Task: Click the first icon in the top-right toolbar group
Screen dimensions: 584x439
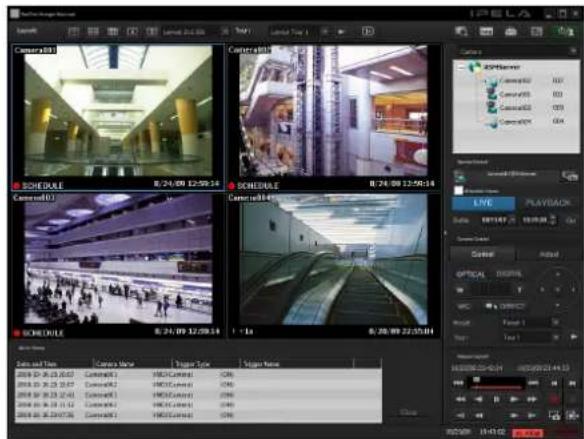Action: 461,31
